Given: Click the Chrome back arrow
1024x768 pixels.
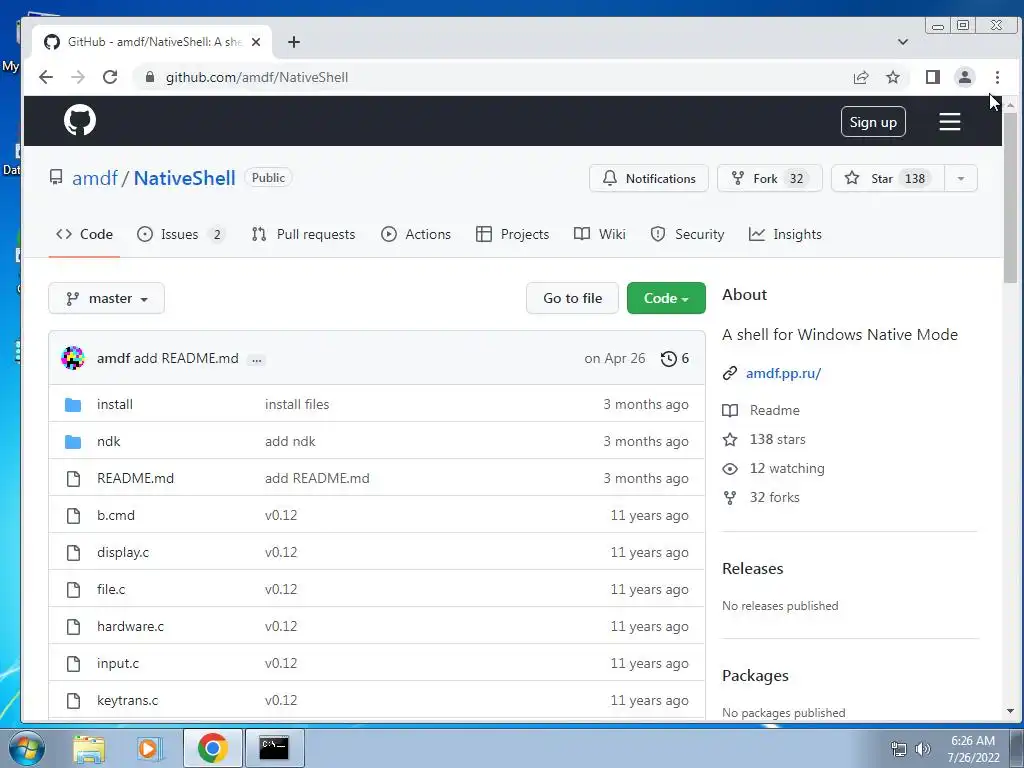Looking at the screenshot, I should coord(46,77).
